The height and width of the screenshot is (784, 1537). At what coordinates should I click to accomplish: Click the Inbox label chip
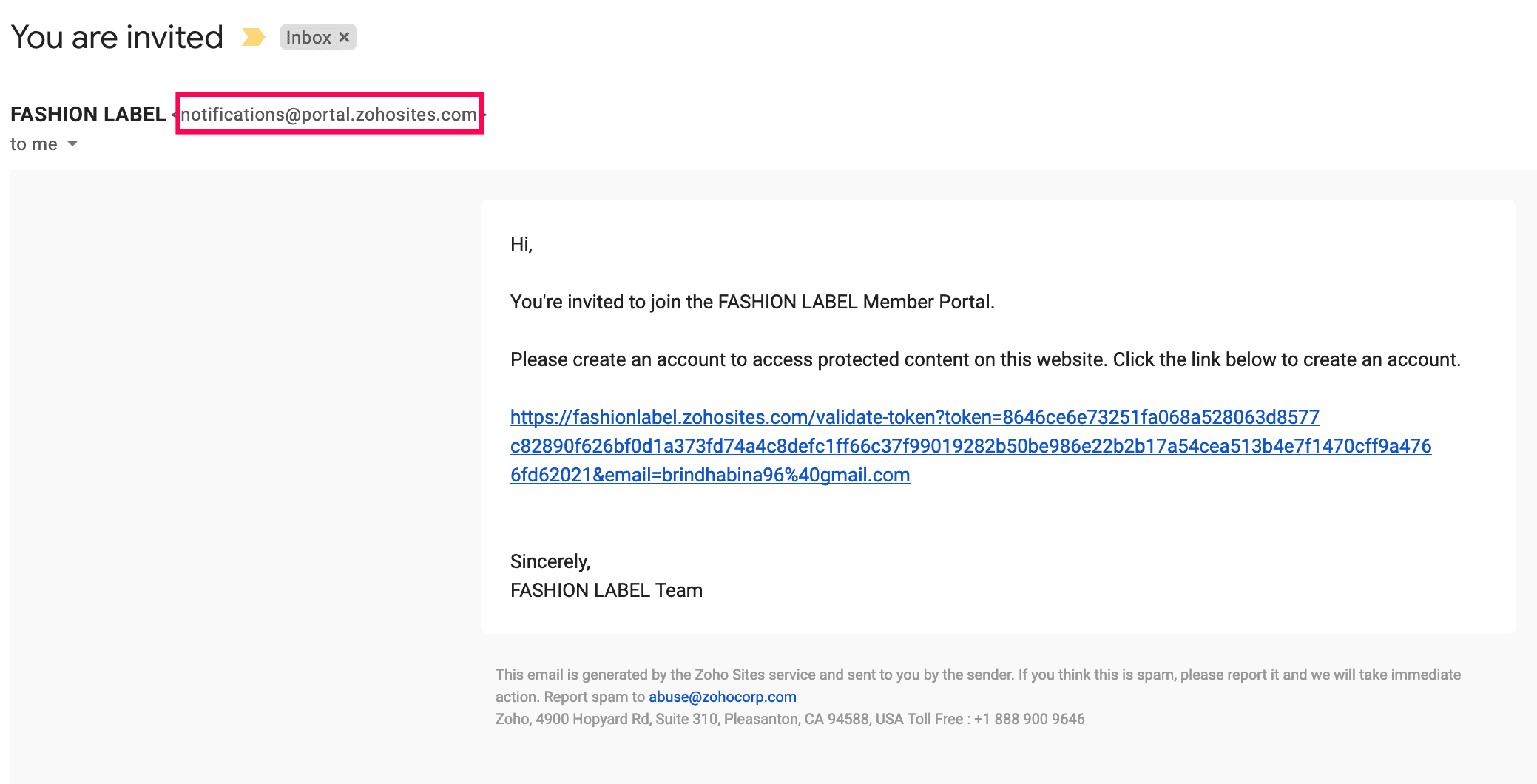[x=308, y=37]
